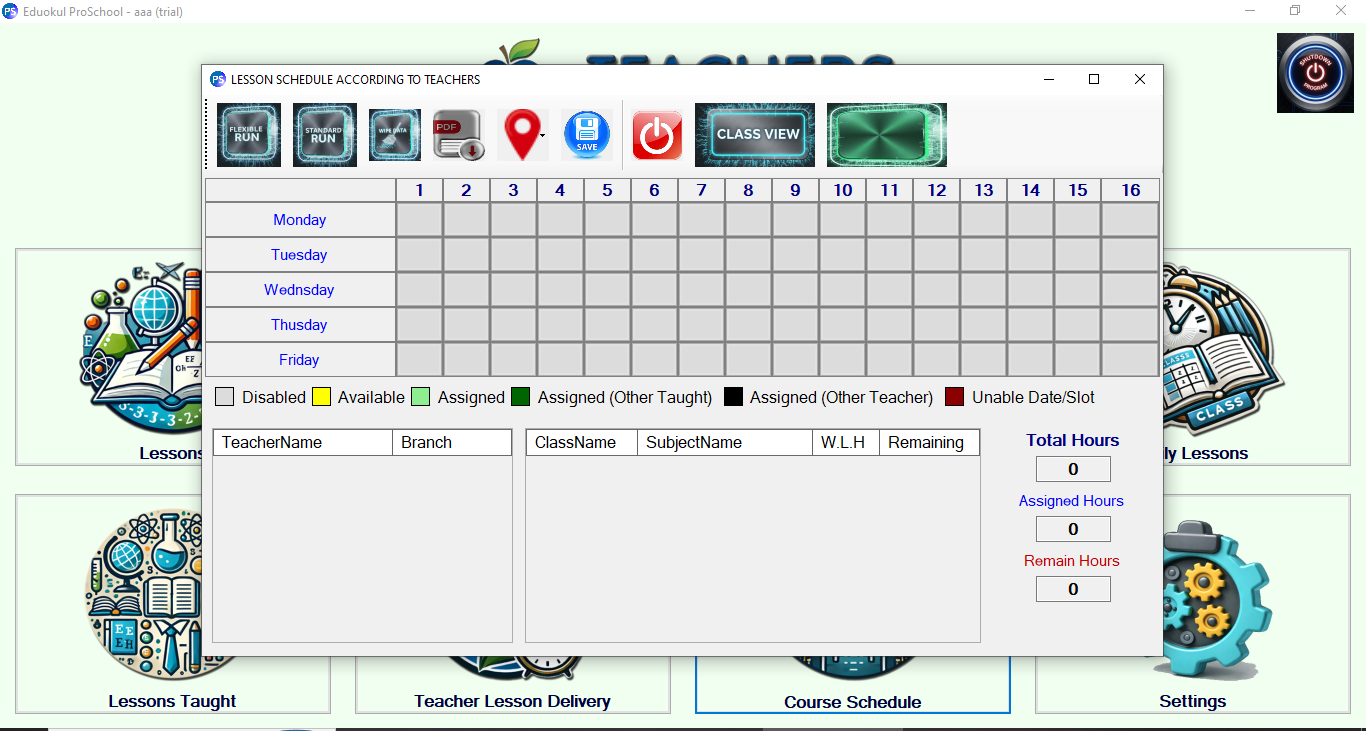The image size is (1366, 731).
Task: Click the Remaining column header
Action: pyautogui.click(x=929, y=442)
